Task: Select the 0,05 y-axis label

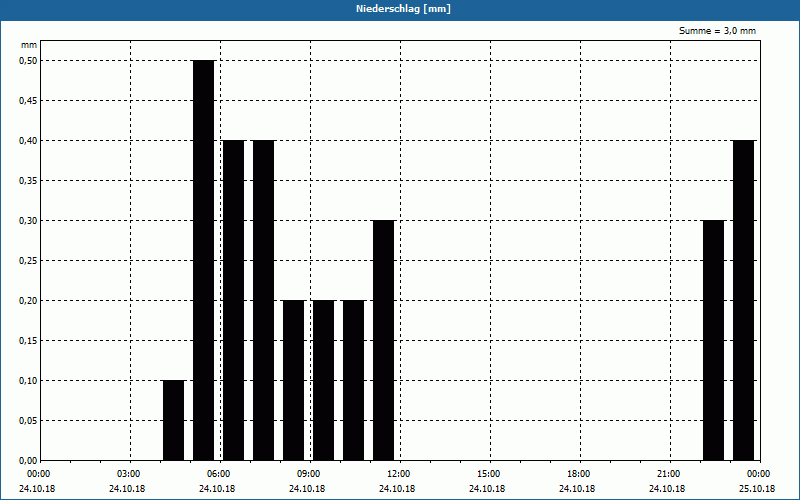Action: click(x=28, y=420)
